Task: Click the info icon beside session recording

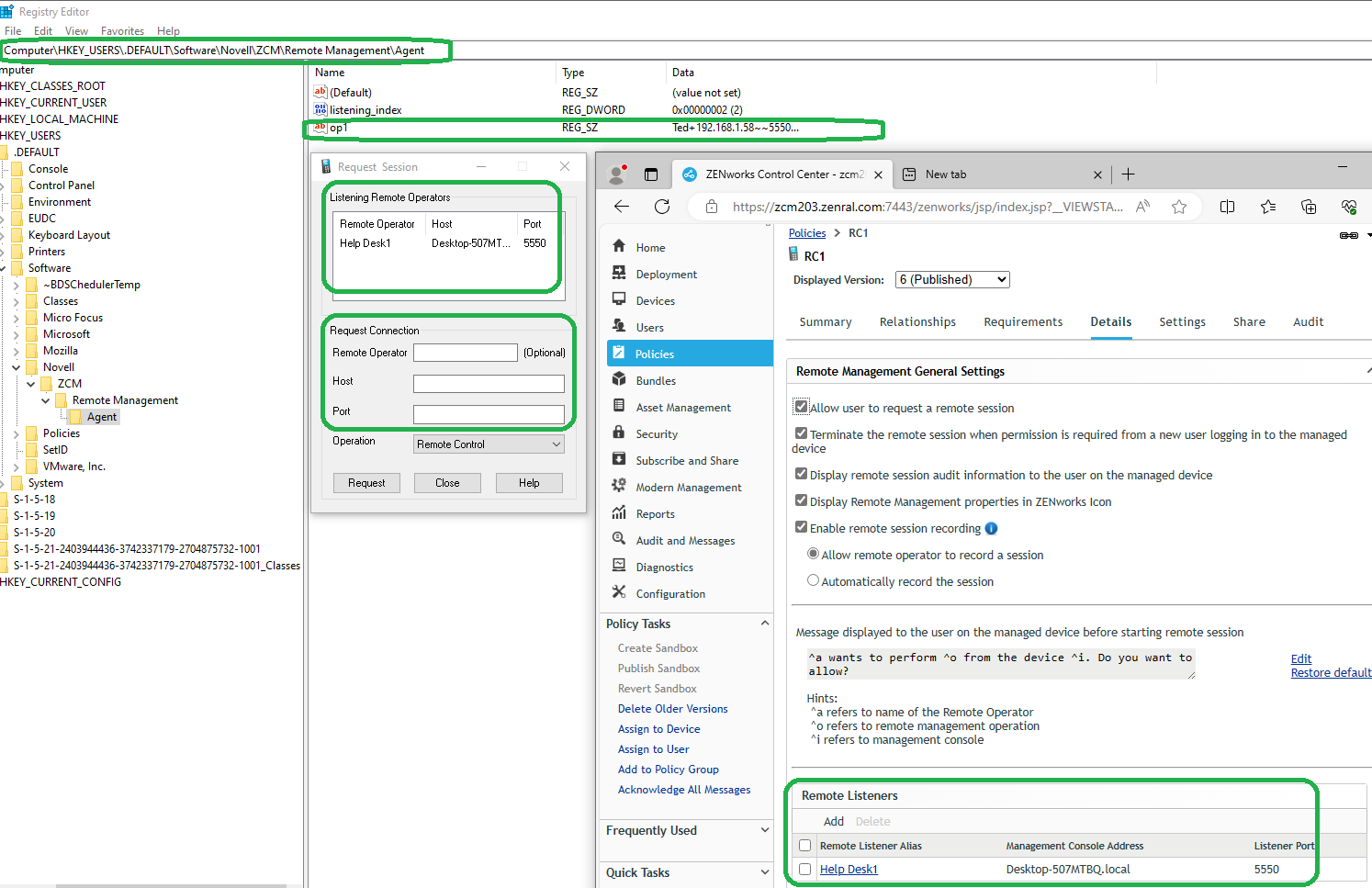Action: [x=991, y=529]
